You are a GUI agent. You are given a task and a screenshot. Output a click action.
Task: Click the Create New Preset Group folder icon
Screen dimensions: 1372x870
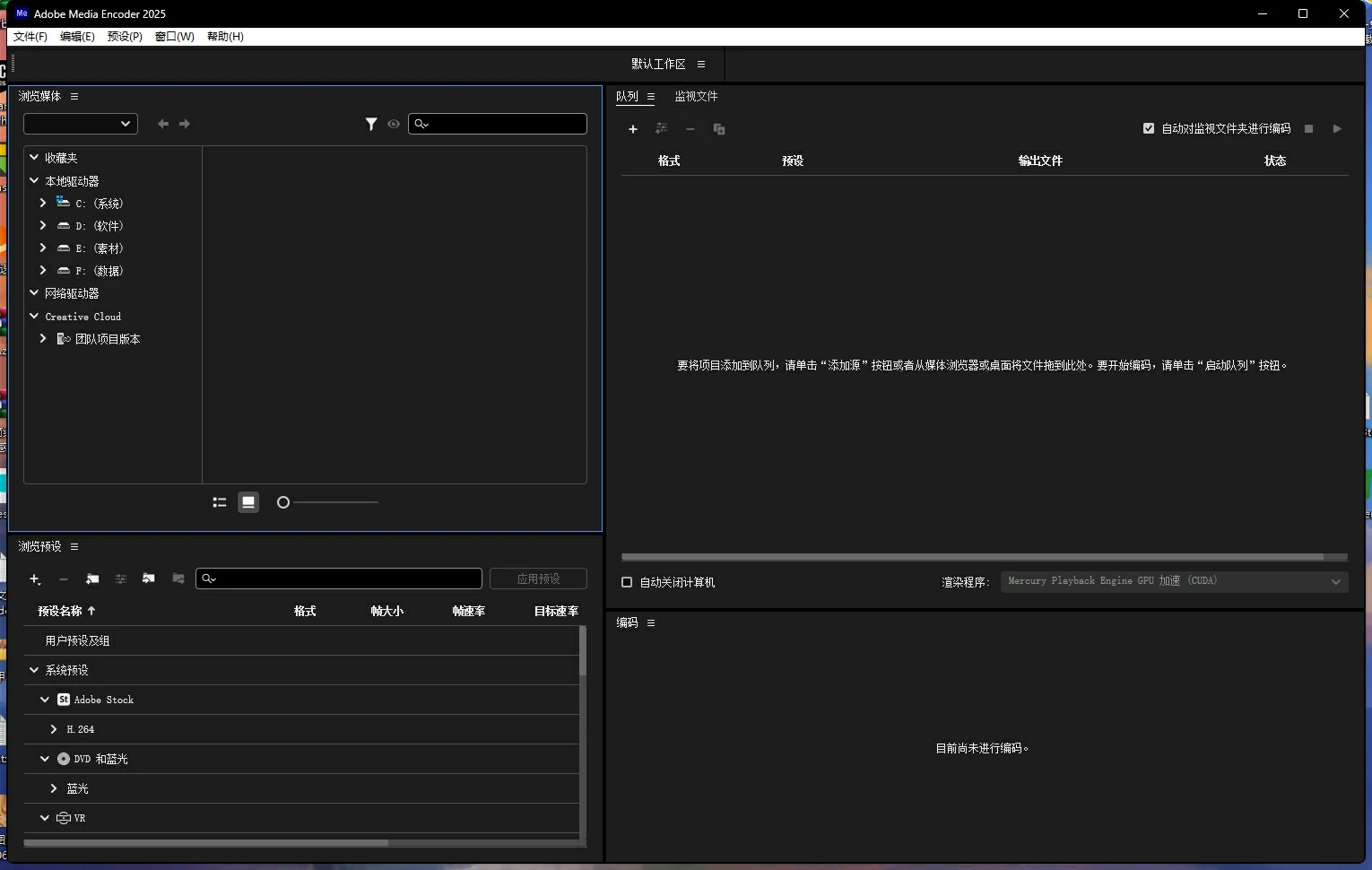(x=92, y=579)
